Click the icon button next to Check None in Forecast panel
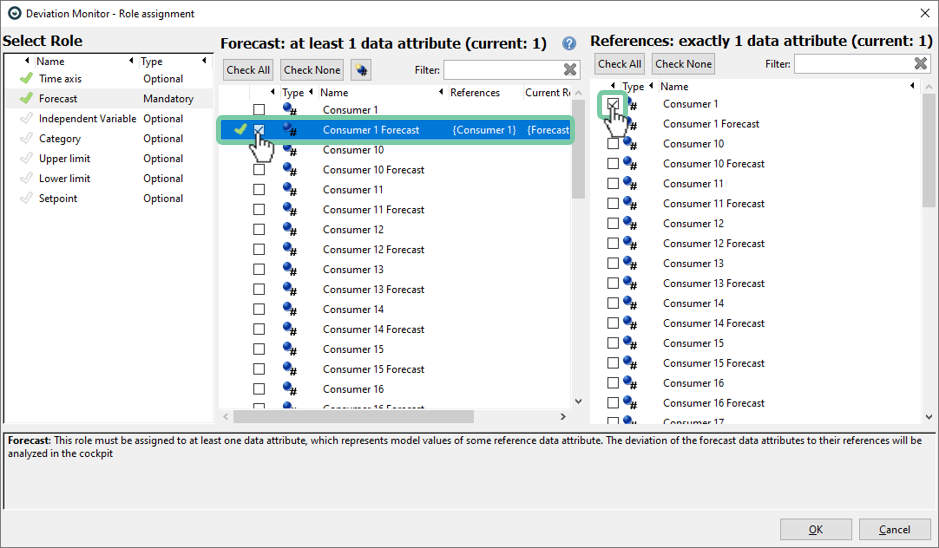 pos(361,70)
